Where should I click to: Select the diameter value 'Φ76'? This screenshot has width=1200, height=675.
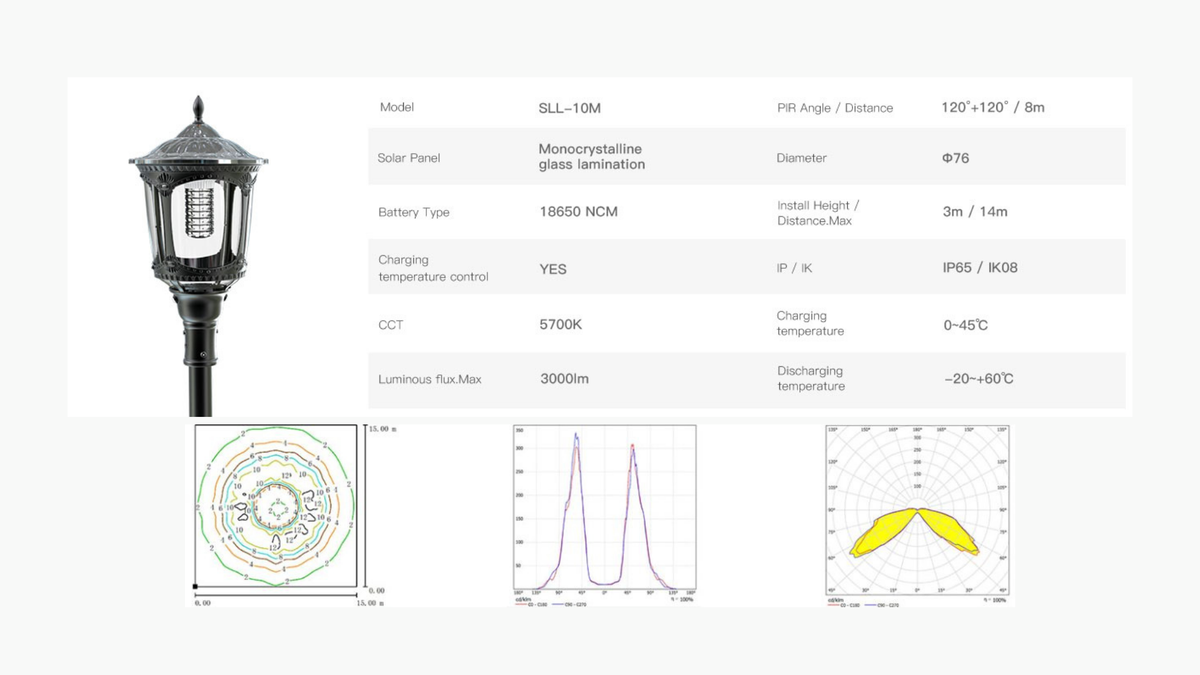click(956, 158)
